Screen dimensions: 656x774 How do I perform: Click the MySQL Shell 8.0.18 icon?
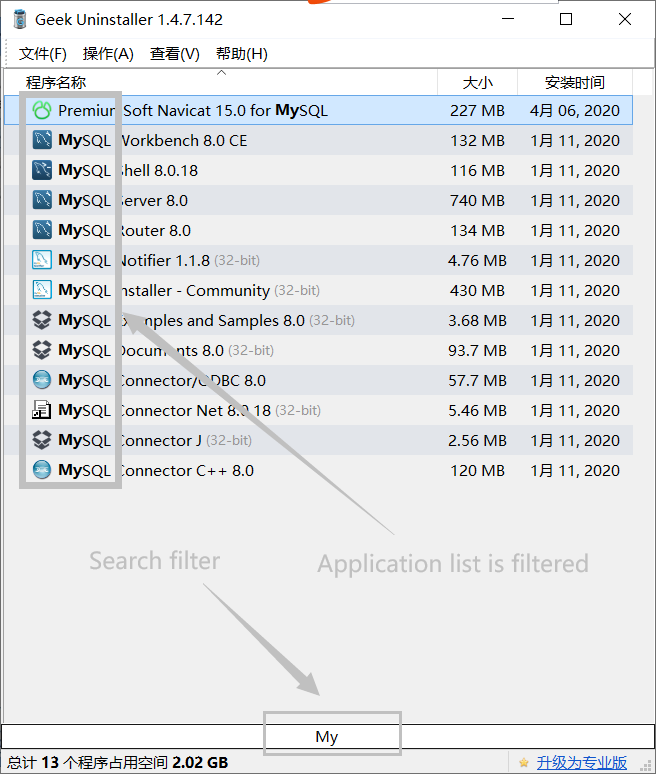point(42,170)
